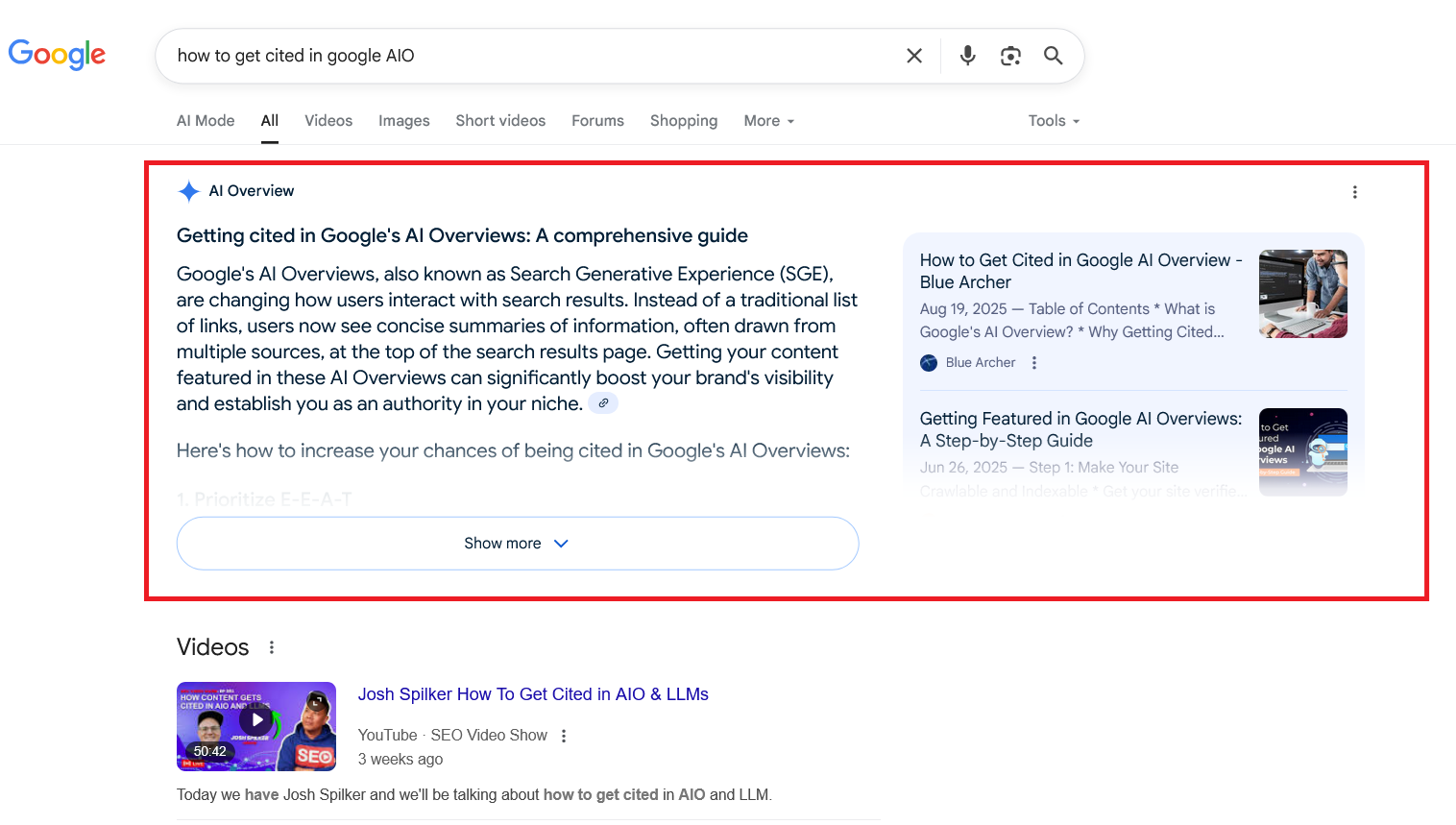Click the magnifying glass search icon
This screenshot has height=825, width=1456.
pos(1054,56)
